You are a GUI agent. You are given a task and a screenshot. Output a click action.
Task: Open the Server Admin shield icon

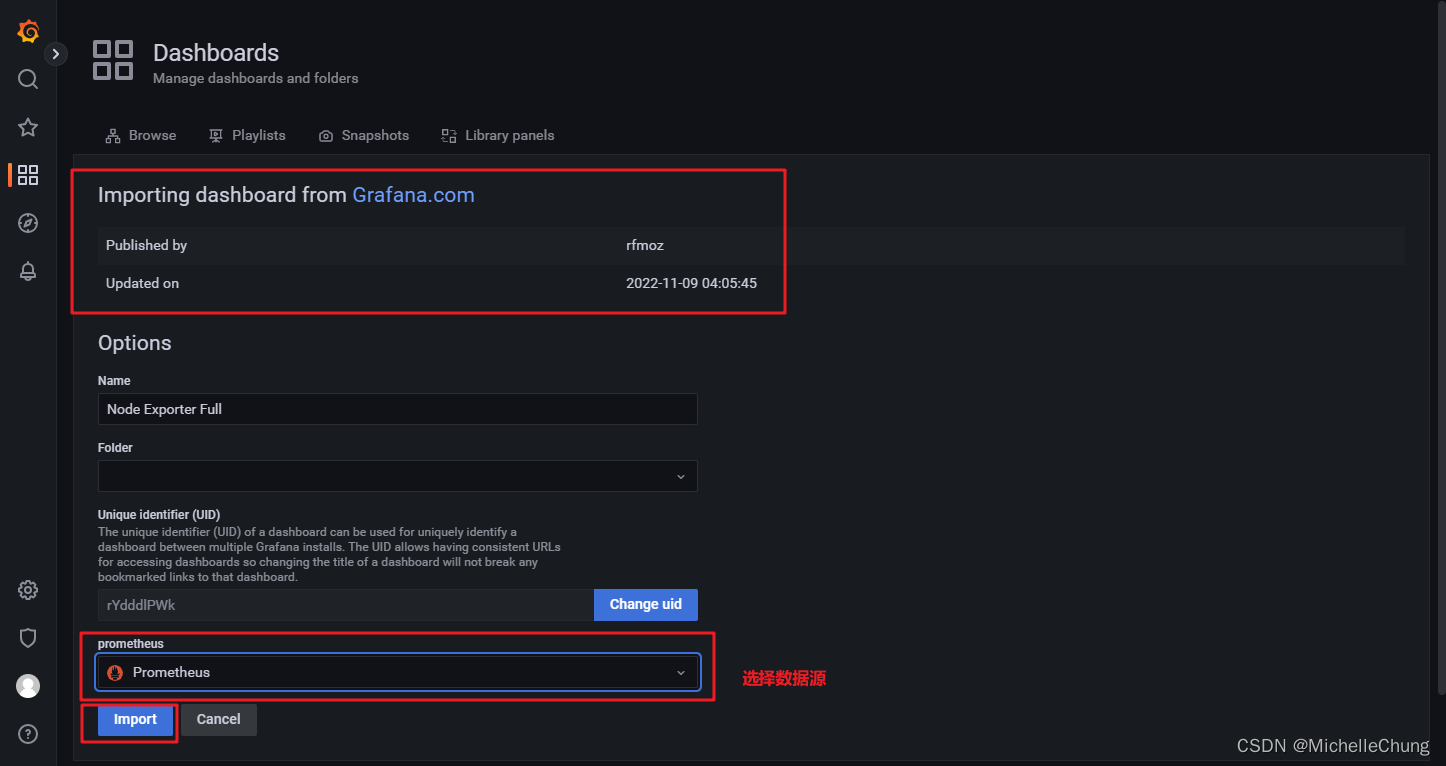[28, 638]
